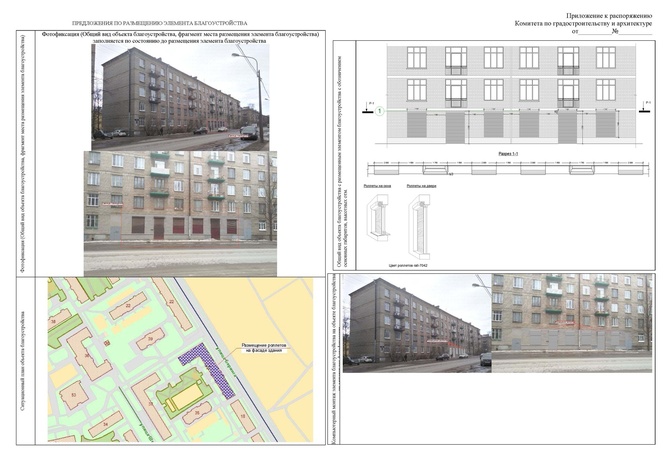Click building number 38 on the map

(x=53, y=322)
